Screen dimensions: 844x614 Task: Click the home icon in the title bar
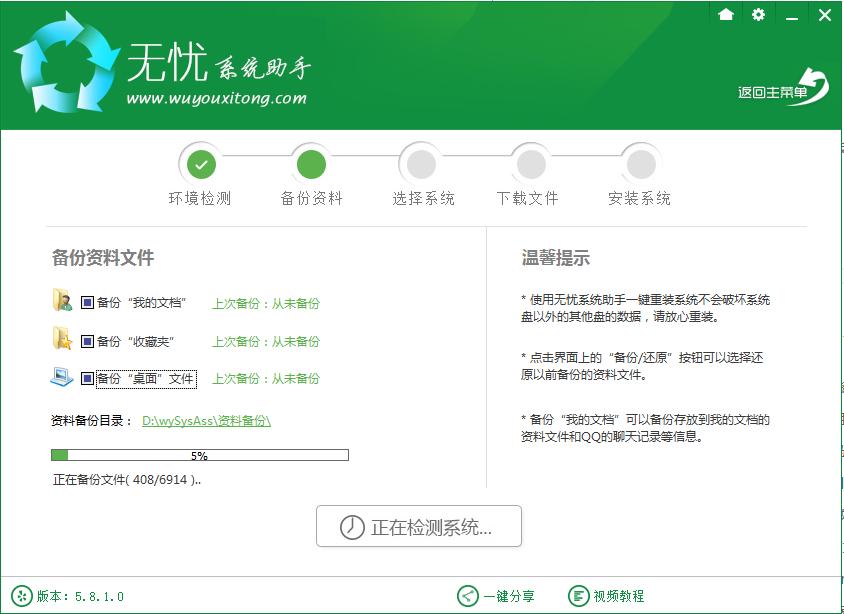tap(727, 15)
